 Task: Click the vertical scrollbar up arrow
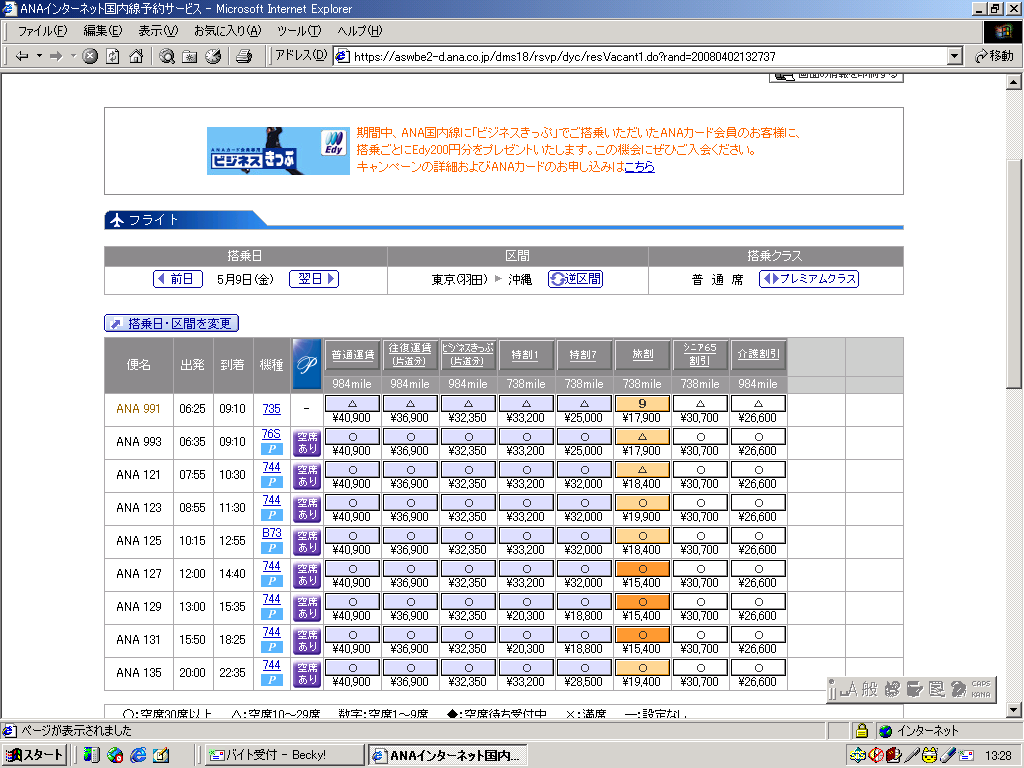[1014, 82]
